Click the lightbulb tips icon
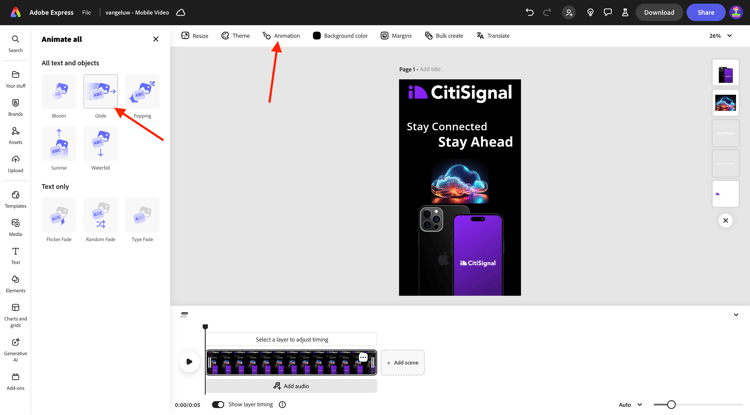Screen dimensions: 750x415 pos(590,12)
